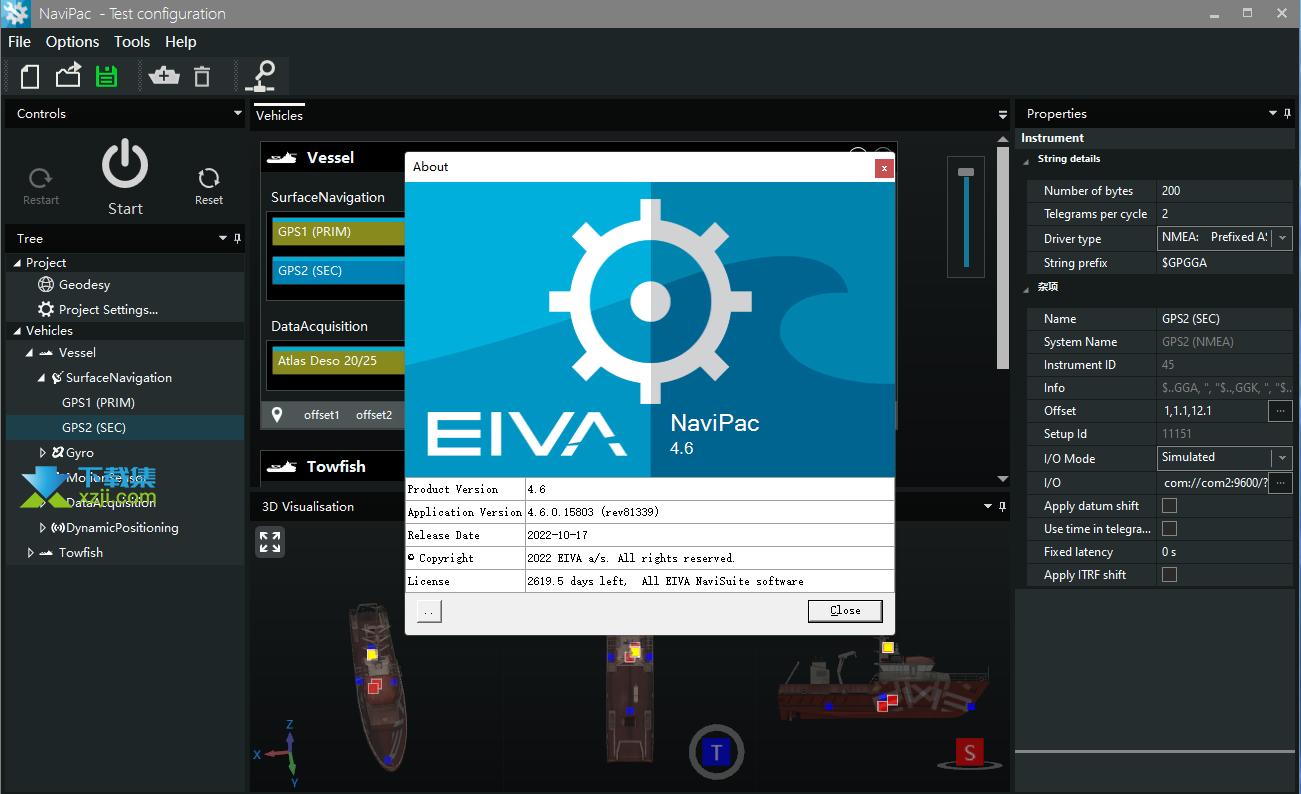Image resolution: width=1301 pixels, height=794 pixels.
Task: Save the configuration with the green disk icon
Action: (106, 76)
